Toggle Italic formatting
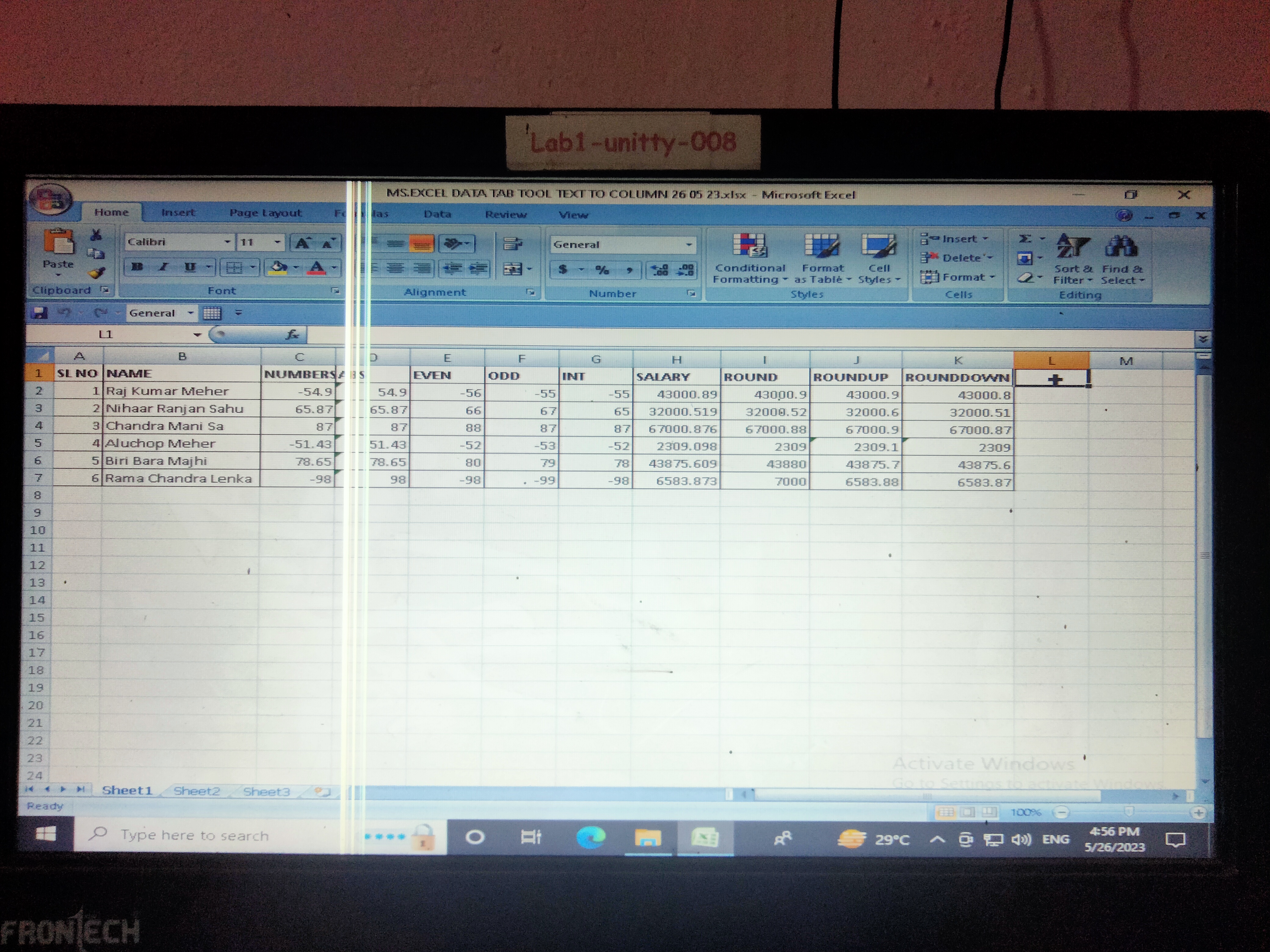The image size is (1270, 952). (x=164, y=267)
